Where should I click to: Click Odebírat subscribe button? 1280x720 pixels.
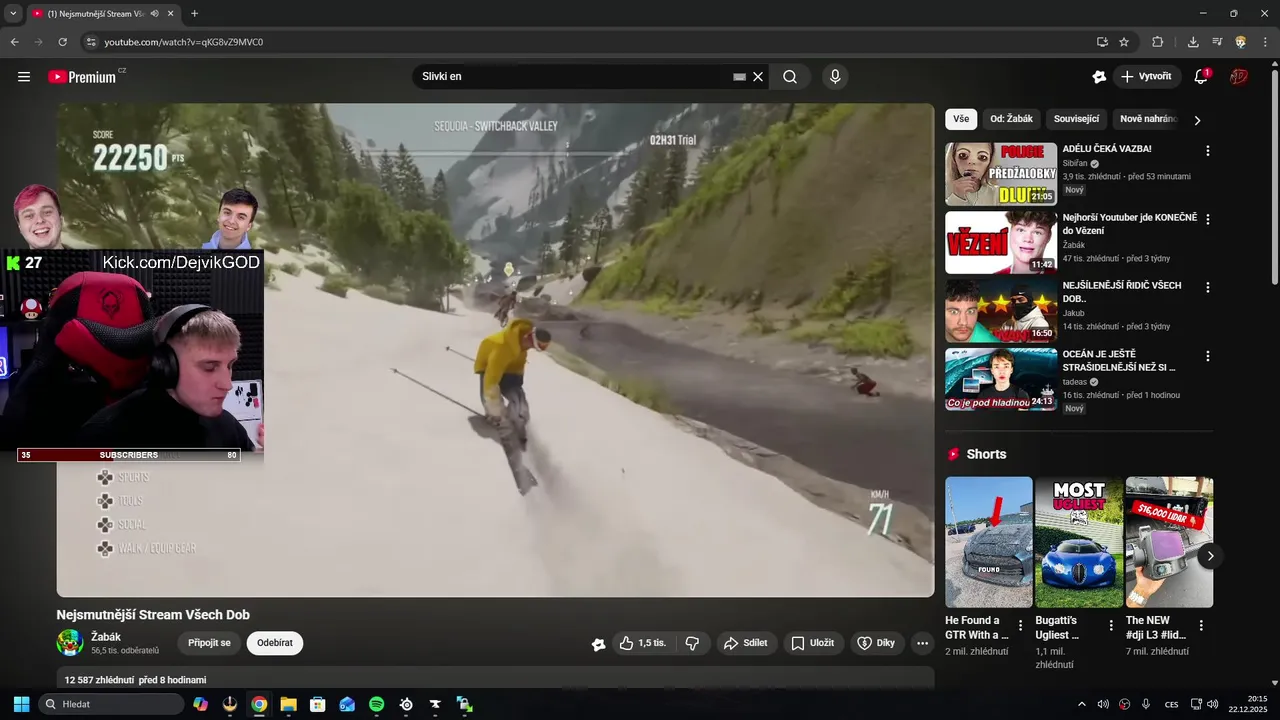(275, 643)
